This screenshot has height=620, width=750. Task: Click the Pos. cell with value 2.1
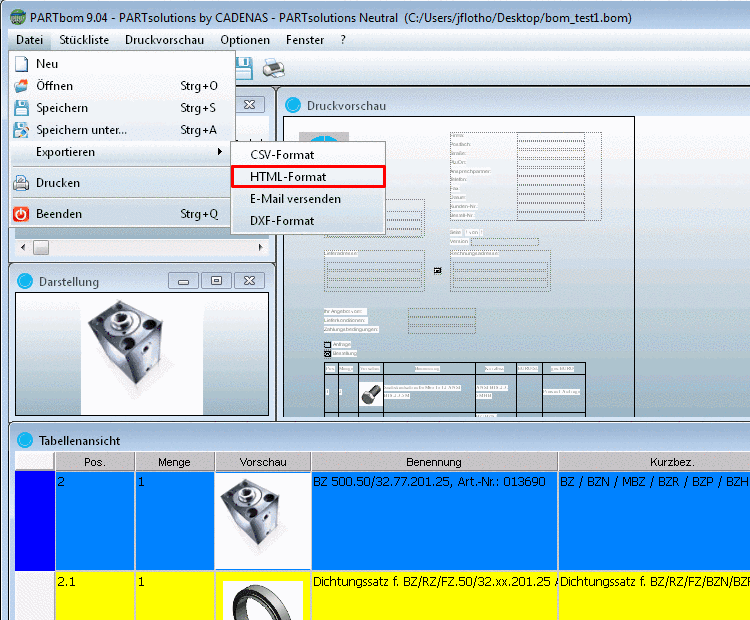[x=95, y=596]
